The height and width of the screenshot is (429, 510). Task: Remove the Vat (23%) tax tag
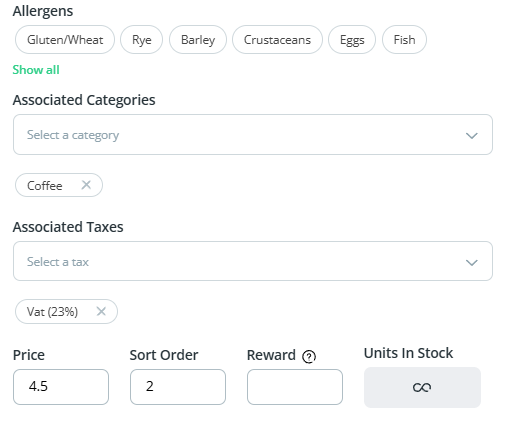pos(101,311)
